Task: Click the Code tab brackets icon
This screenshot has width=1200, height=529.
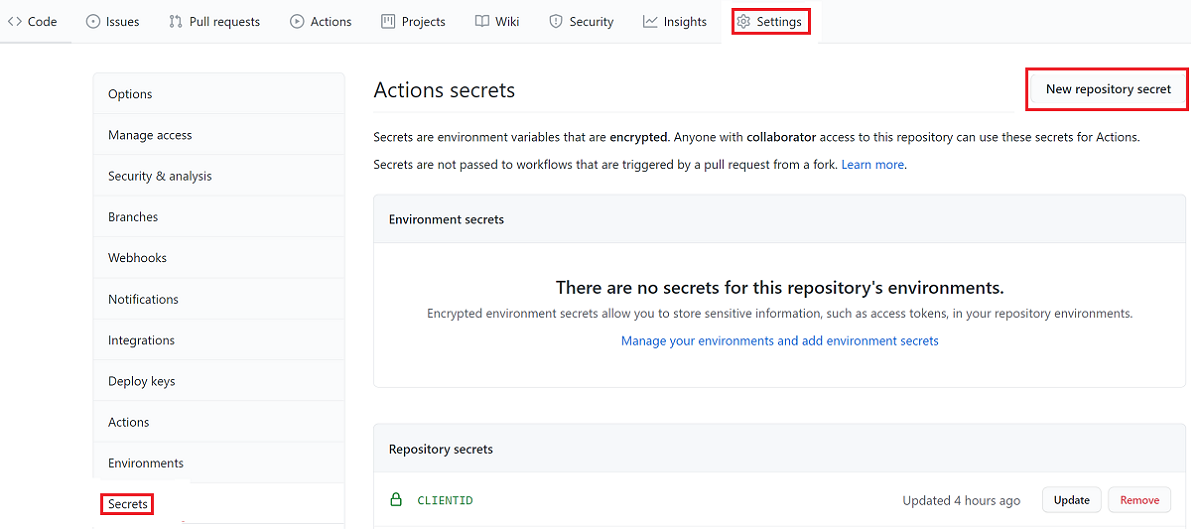Action: pos(15,21)
